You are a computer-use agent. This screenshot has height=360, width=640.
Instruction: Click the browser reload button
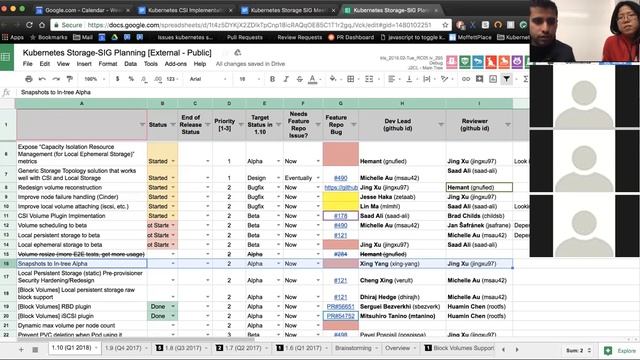[x=29, y=25]
